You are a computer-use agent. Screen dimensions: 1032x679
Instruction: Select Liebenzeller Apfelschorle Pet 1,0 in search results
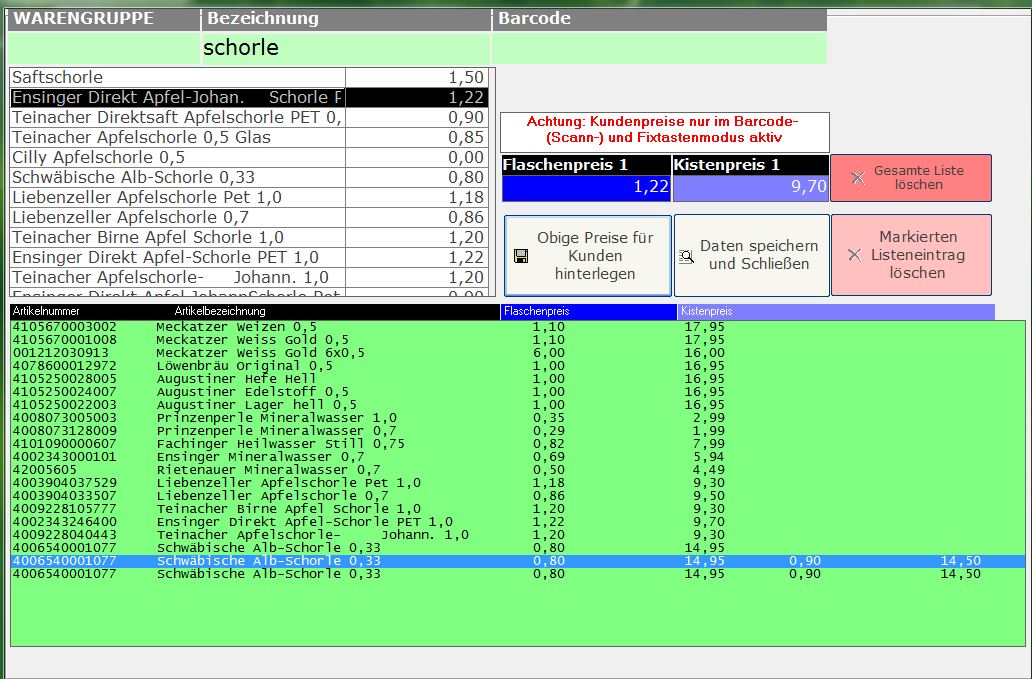point(249,197)
